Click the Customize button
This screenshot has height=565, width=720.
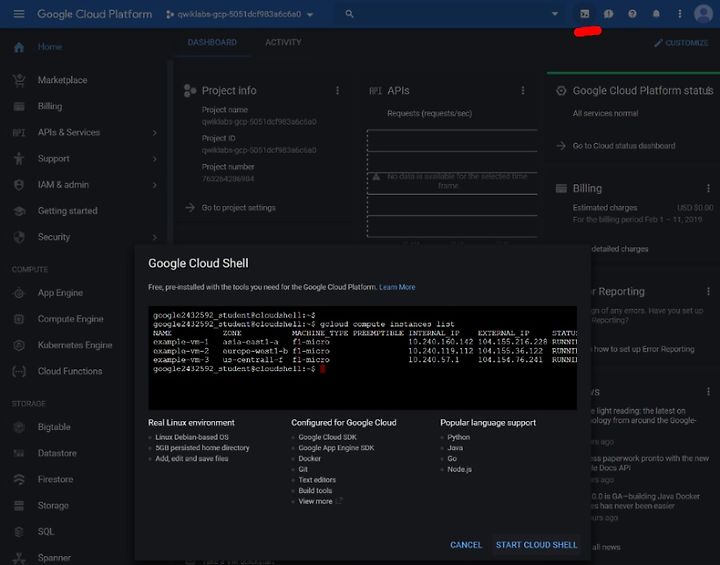[x=681, y=43]
